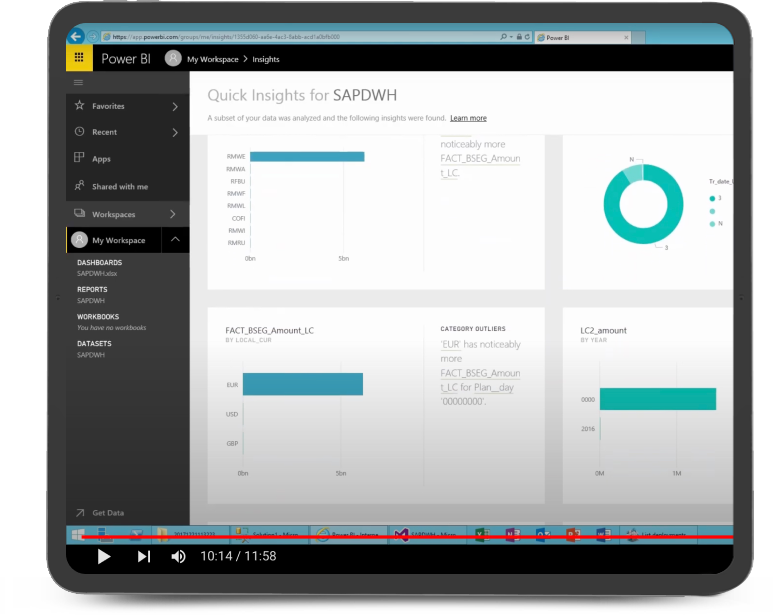This screenshot has width=773, height=615.
Task: Open Visual Studio SAPDWH taskbar item
Action: point(428,535)
